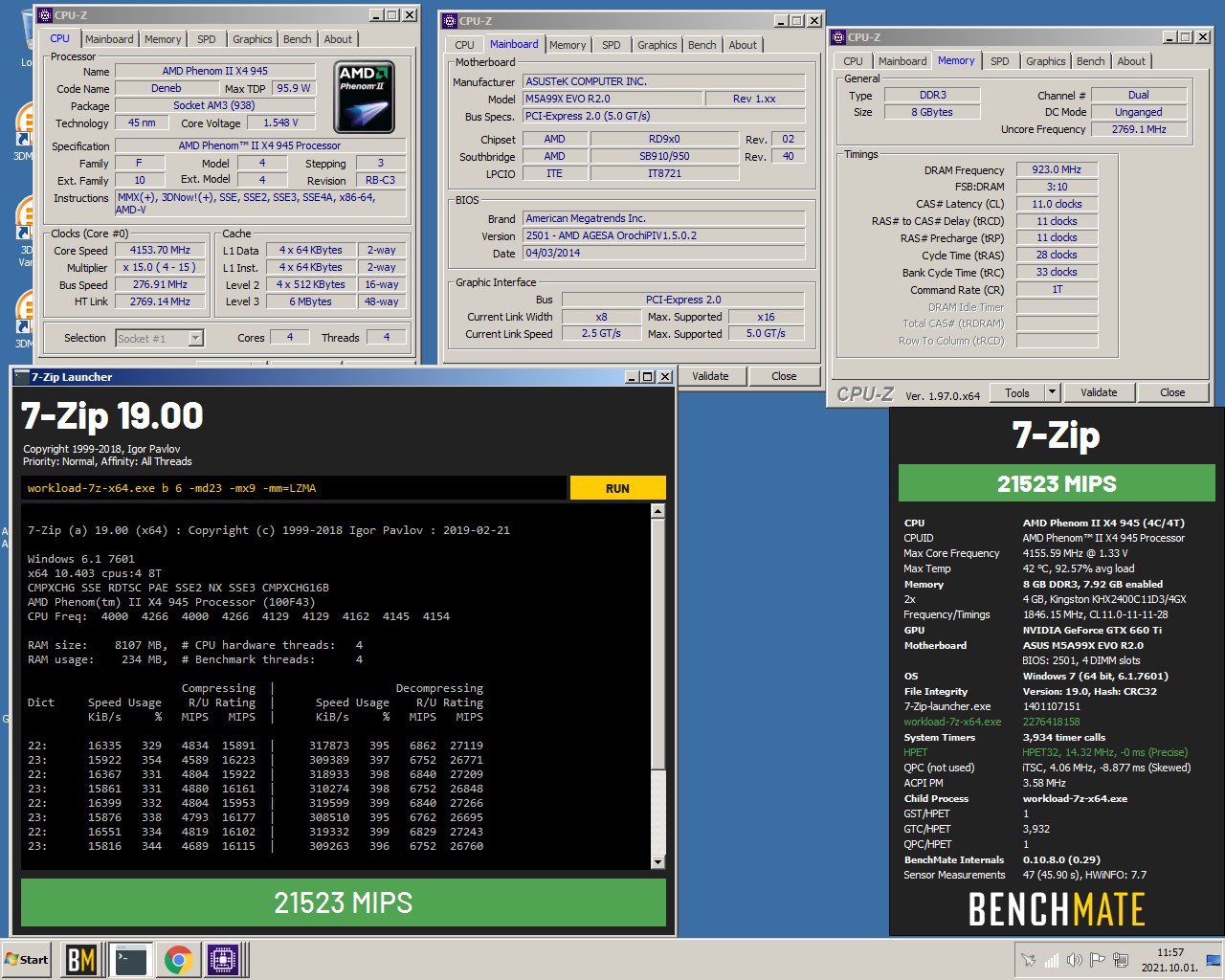Click the CPU-Z title bar icon in the Mainboard window
The image size is (1225, 980).
point(450,20)
